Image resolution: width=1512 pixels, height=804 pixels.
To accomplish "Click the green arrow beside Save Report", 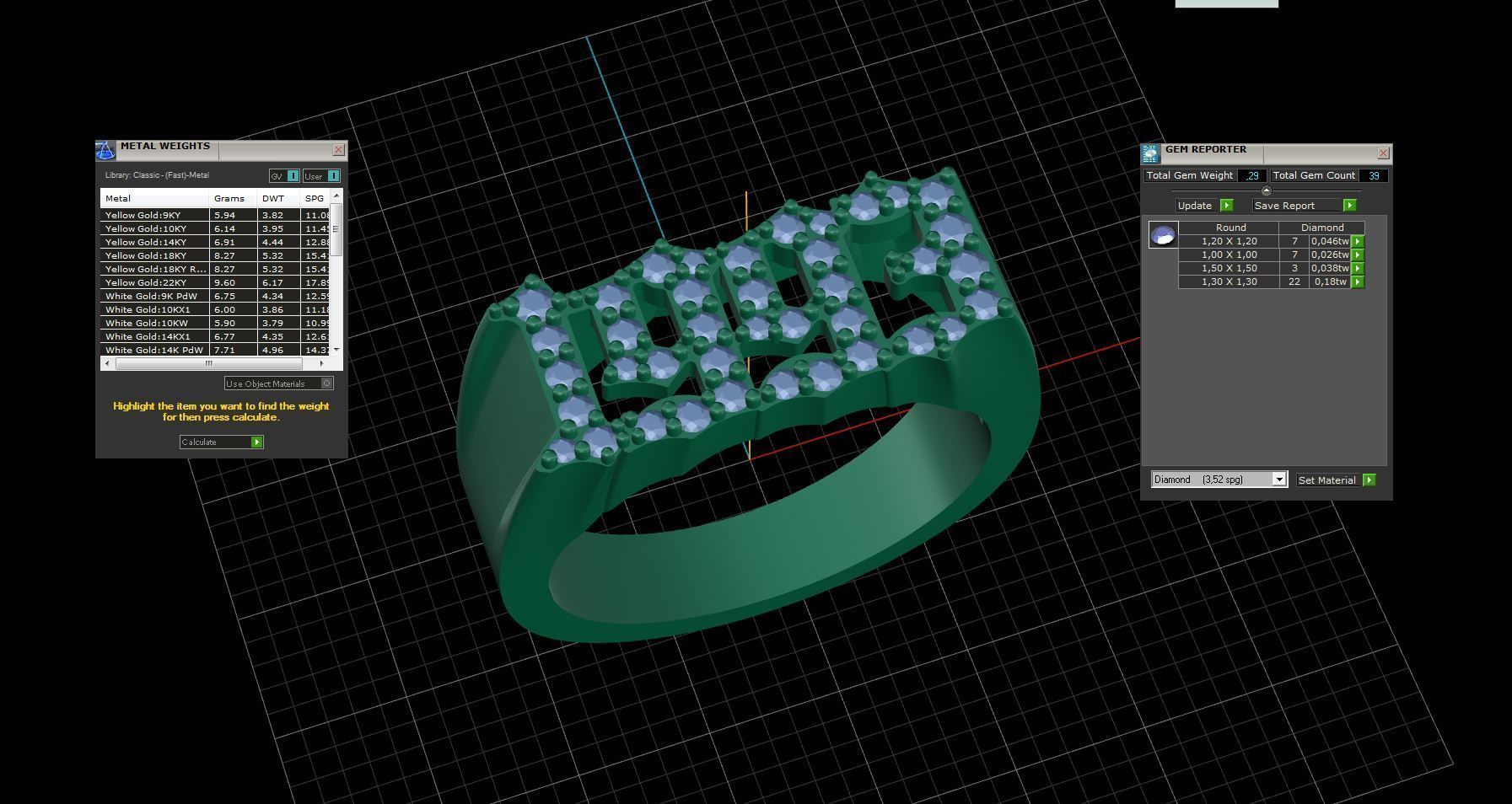I will pyautogui.click(x=1349, y=206).
